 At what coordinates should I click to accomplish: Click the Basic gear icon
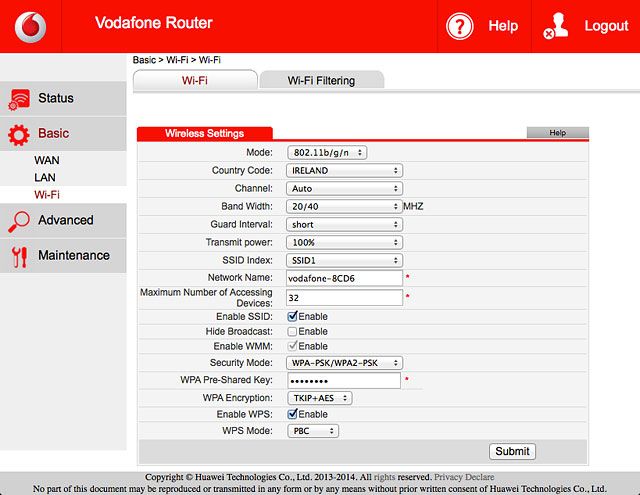click(x=19, y=135)
